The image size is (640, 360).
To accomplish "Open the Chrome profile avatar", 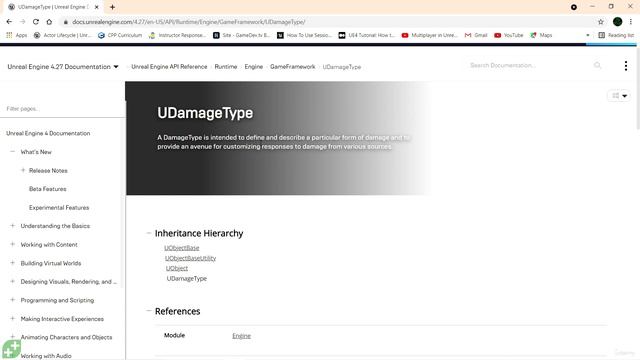I will [x=617, y=22].
